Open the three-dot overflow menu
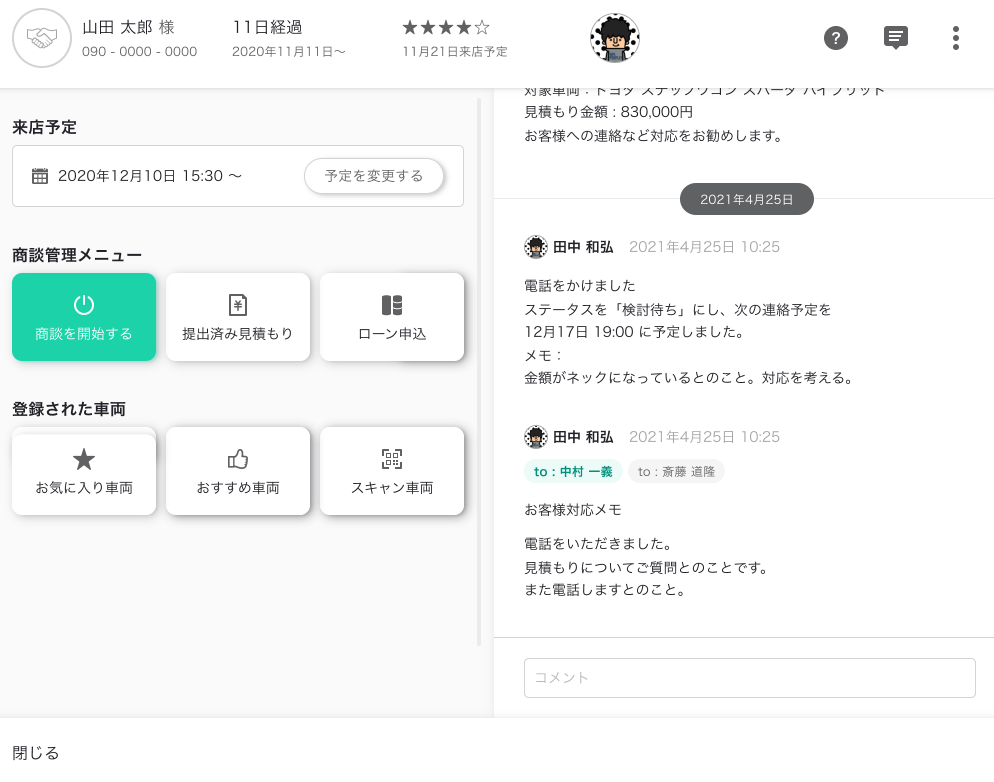994x782 pixels. pos(956,38)
